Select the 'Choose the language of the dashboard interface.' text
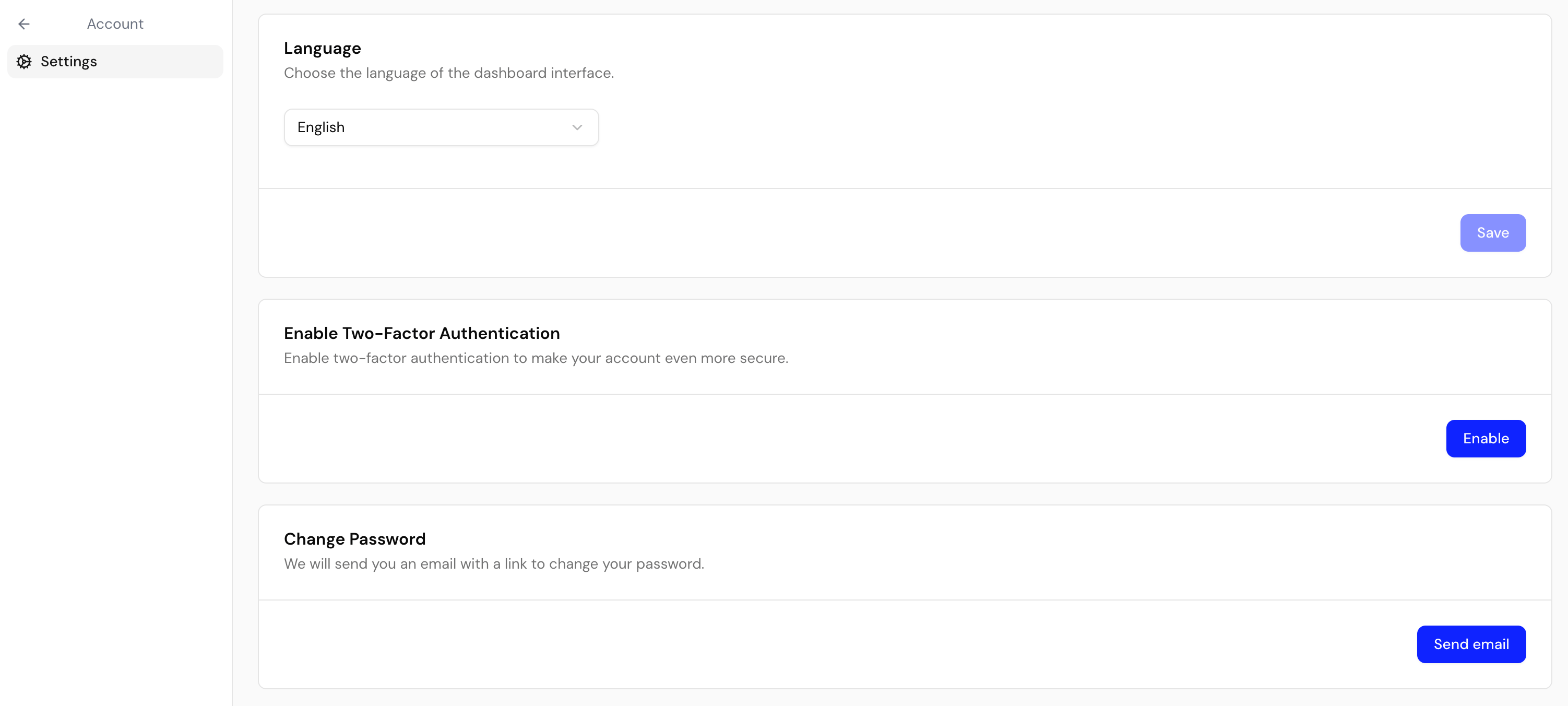The image size is (1568, 706). tap(448, 73)
